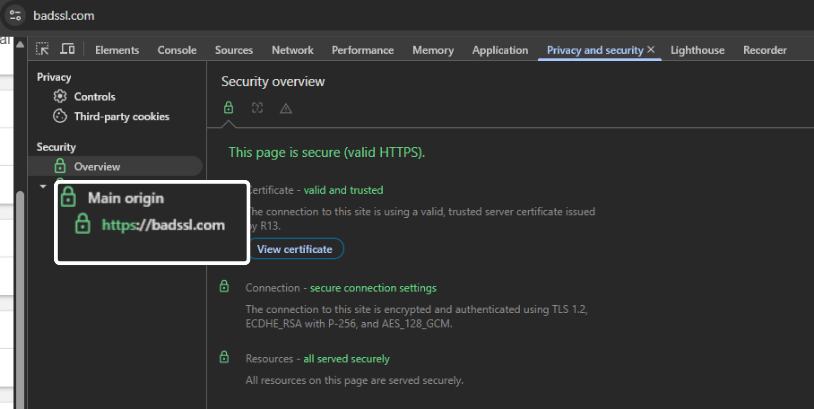The width and height of the screenshot is (814, 409).
Task: Click the View certificate button
Action: 294,249
